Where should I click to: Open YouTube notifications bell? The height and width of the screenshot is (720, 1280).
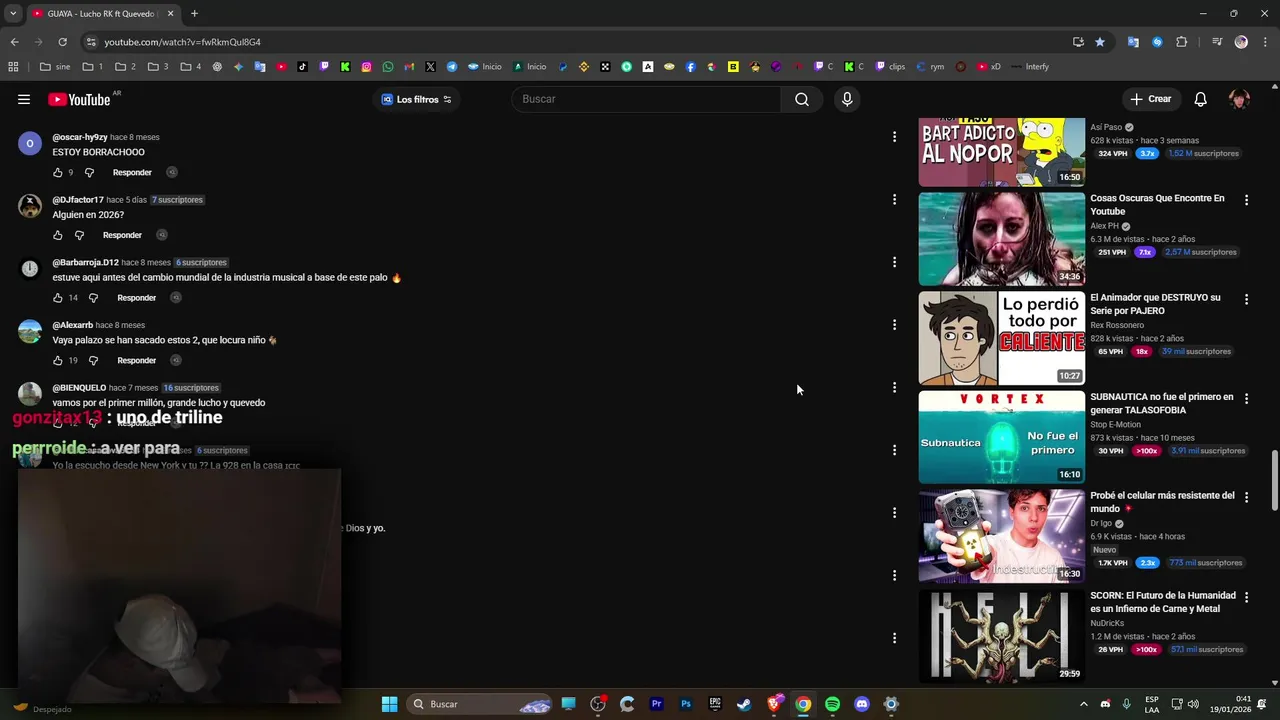click(x=1201, y=99)
